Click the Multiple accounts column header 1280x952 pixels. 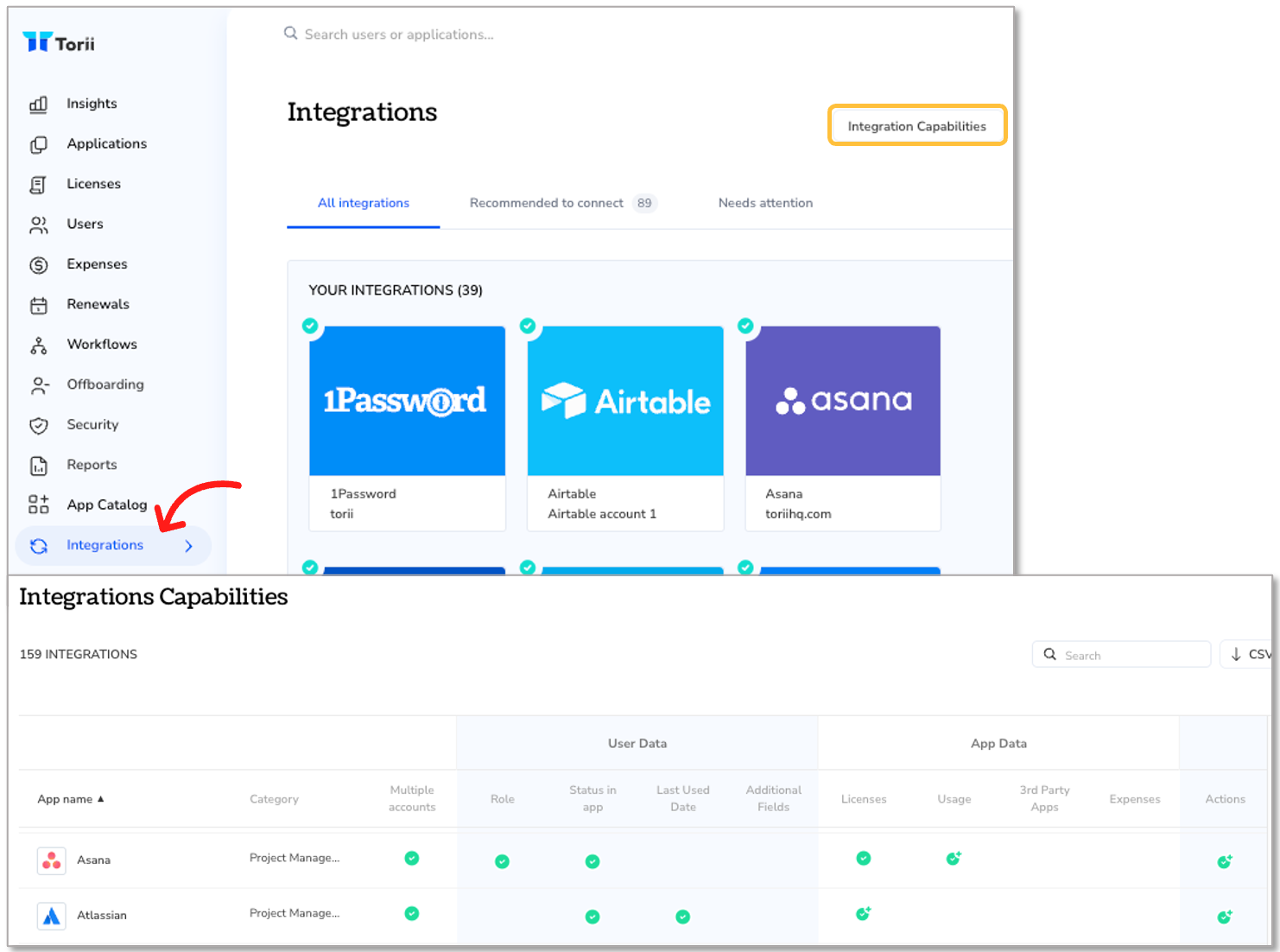[x=412, y=798]
